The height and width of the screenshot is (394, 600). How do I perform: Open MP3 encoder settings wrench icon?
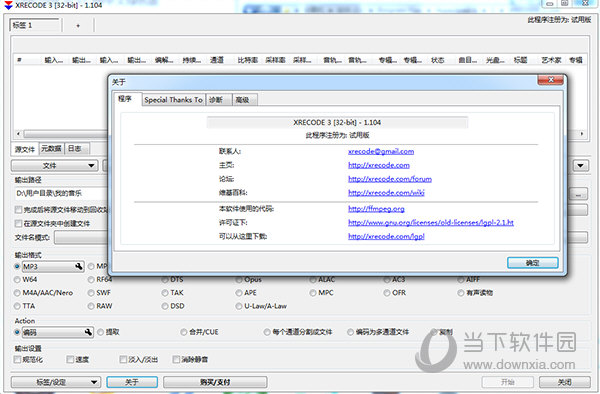tap(79, 267)
